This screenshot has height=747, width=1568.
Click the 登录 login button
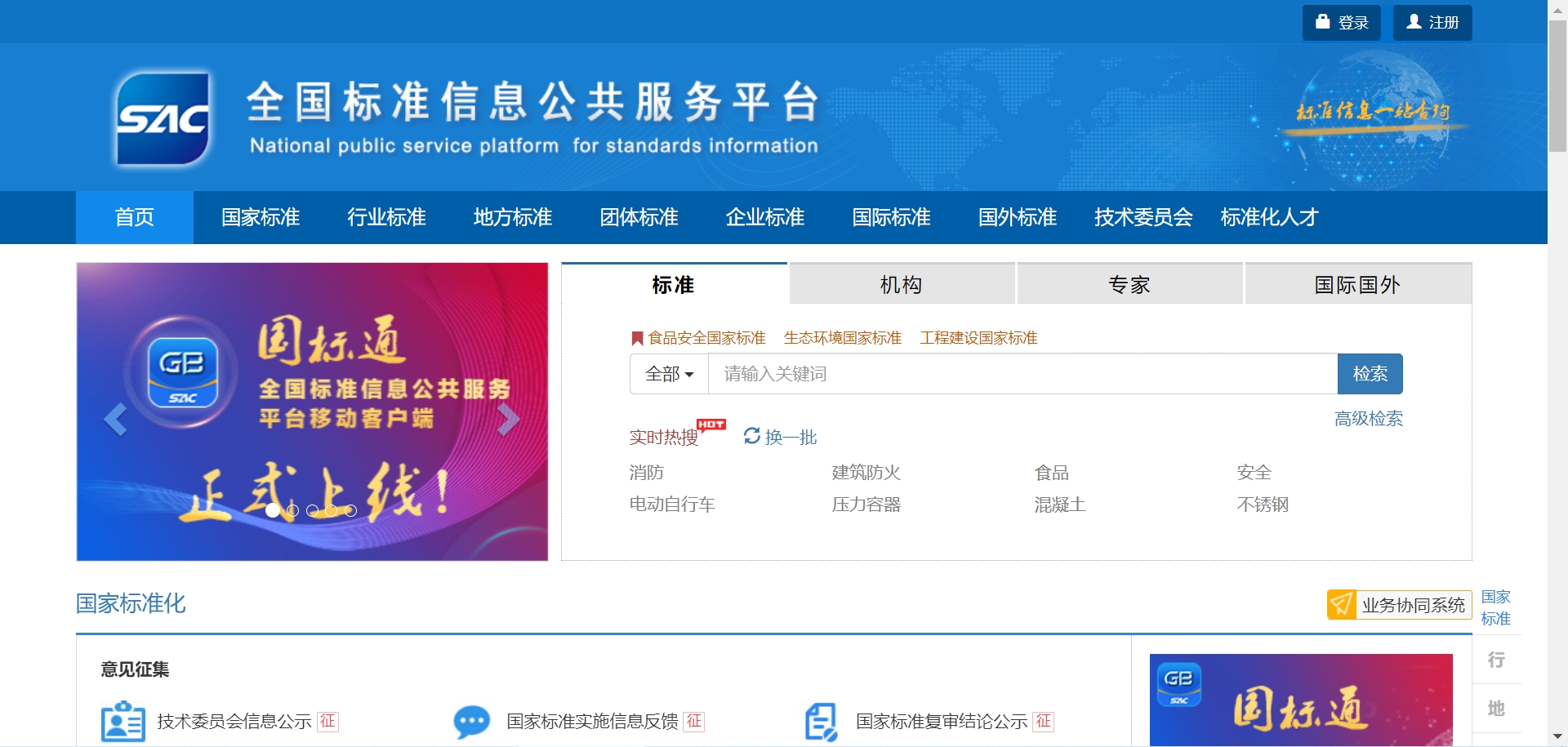[x=1341, y=23]
